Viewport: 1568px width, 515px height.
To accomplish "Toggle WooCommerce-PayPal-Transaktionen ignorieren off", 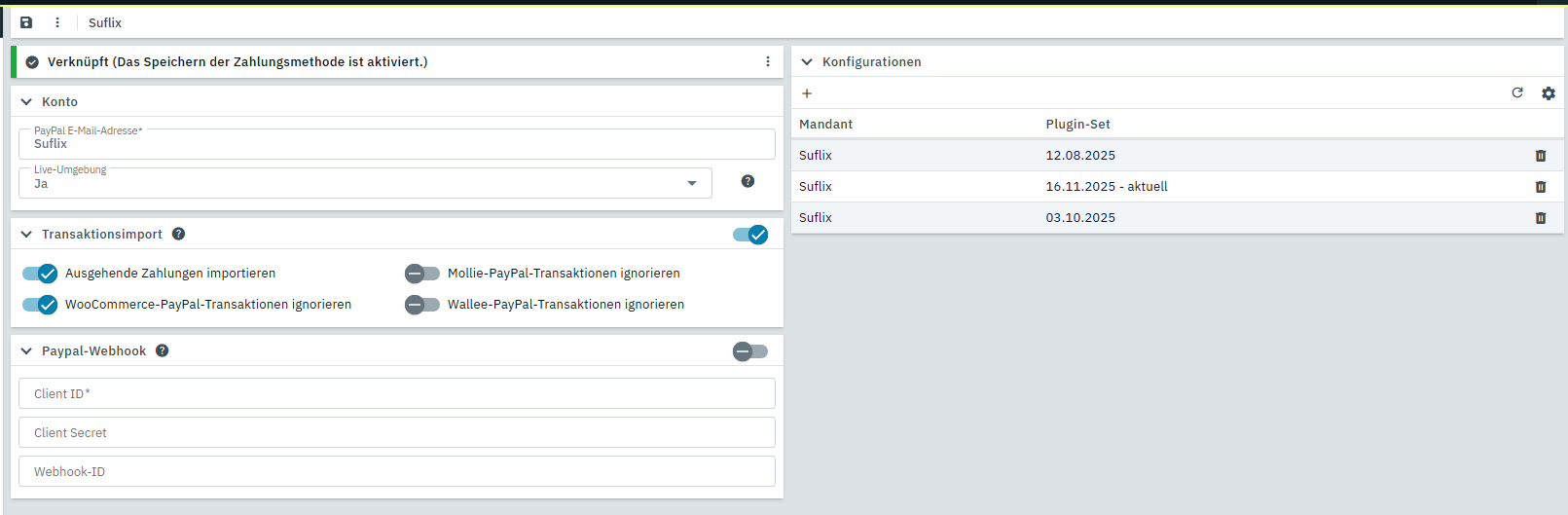I will [40, 305].
